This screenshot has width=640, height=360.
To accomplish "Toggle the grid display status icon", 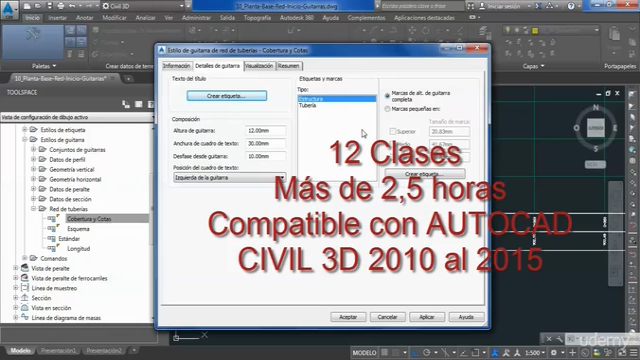I will (384, 352).
